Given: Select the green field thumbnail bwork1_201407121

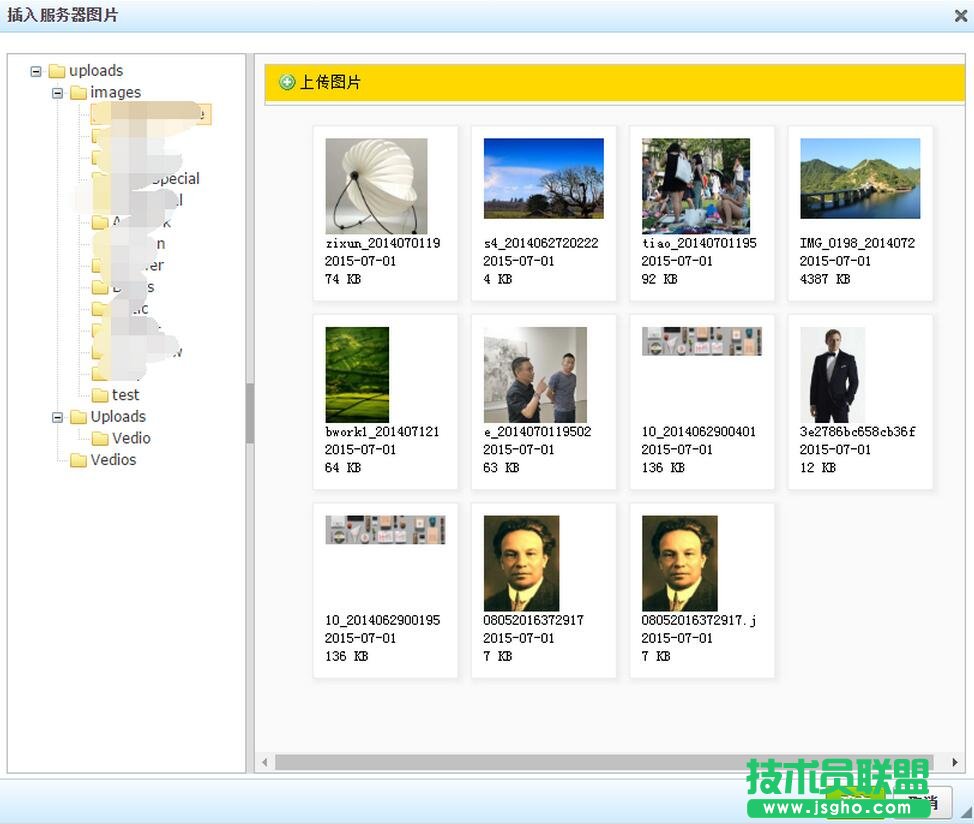Looking at the screenshot, I should (x=357, y=374).
